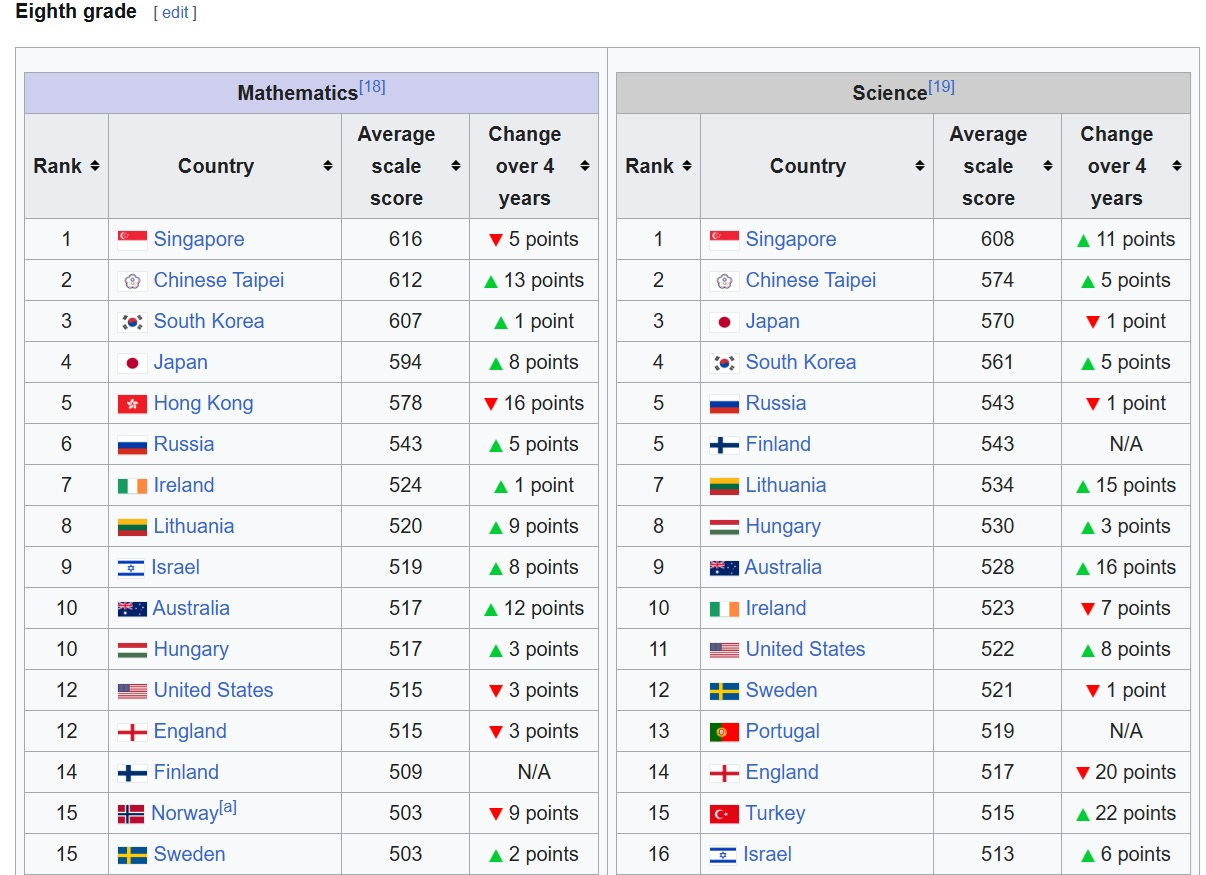The image size is (1206, 875).
Task: Click the Sweden flag in Science table
Action: tap(724, 690)
